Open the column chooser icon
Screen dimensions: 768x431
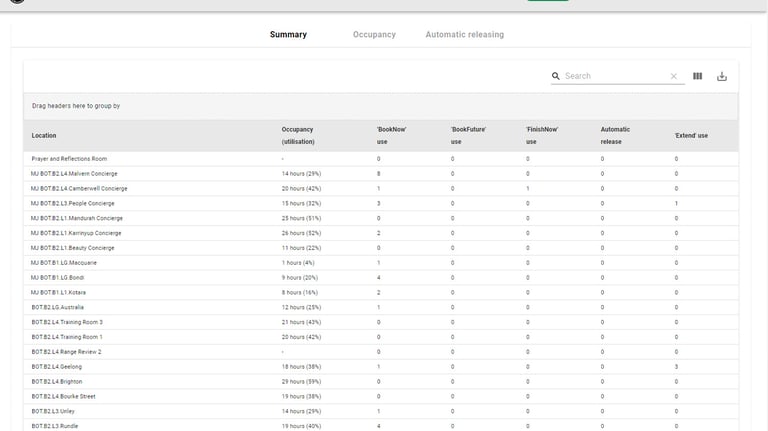pos(698,76)
